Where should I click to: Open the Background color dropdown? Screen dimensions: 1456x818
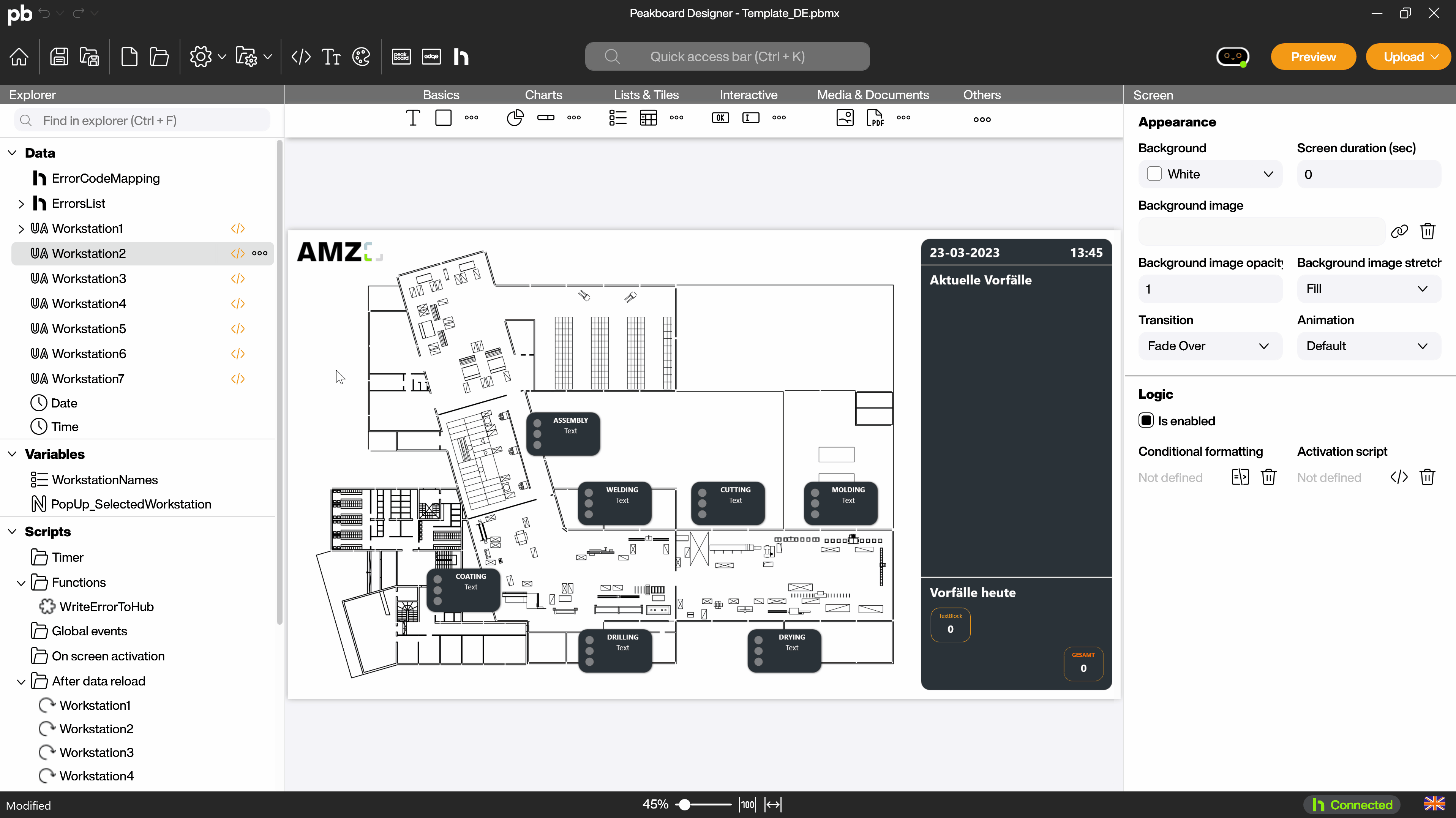(x=1210, y=174)
